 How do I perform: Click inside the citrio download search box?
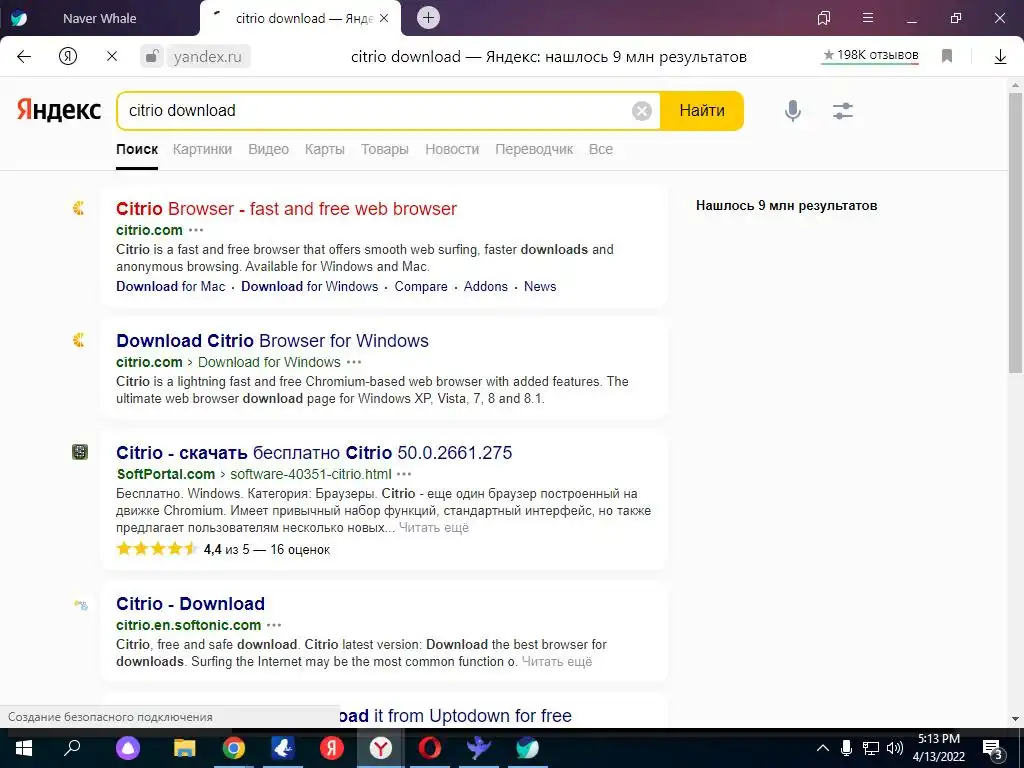coord(376,110)
